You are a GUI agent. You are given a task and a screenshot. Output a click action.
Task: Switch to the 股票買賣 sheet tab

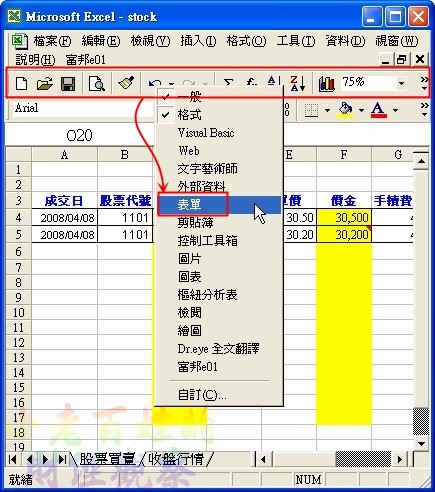click(x=107, y=459)
